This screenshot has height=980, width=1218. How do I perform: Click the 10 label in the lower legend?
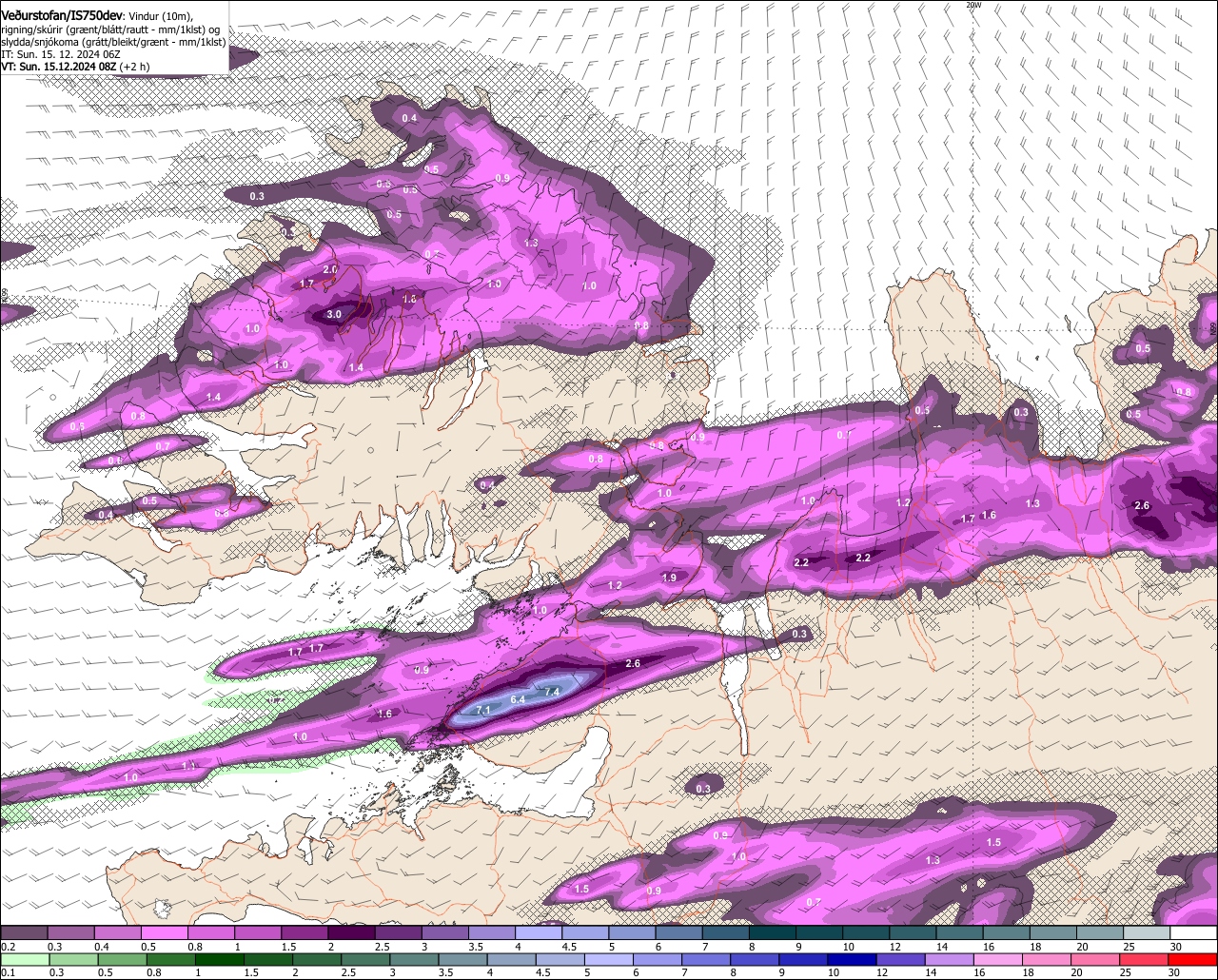tap(834, 973)
